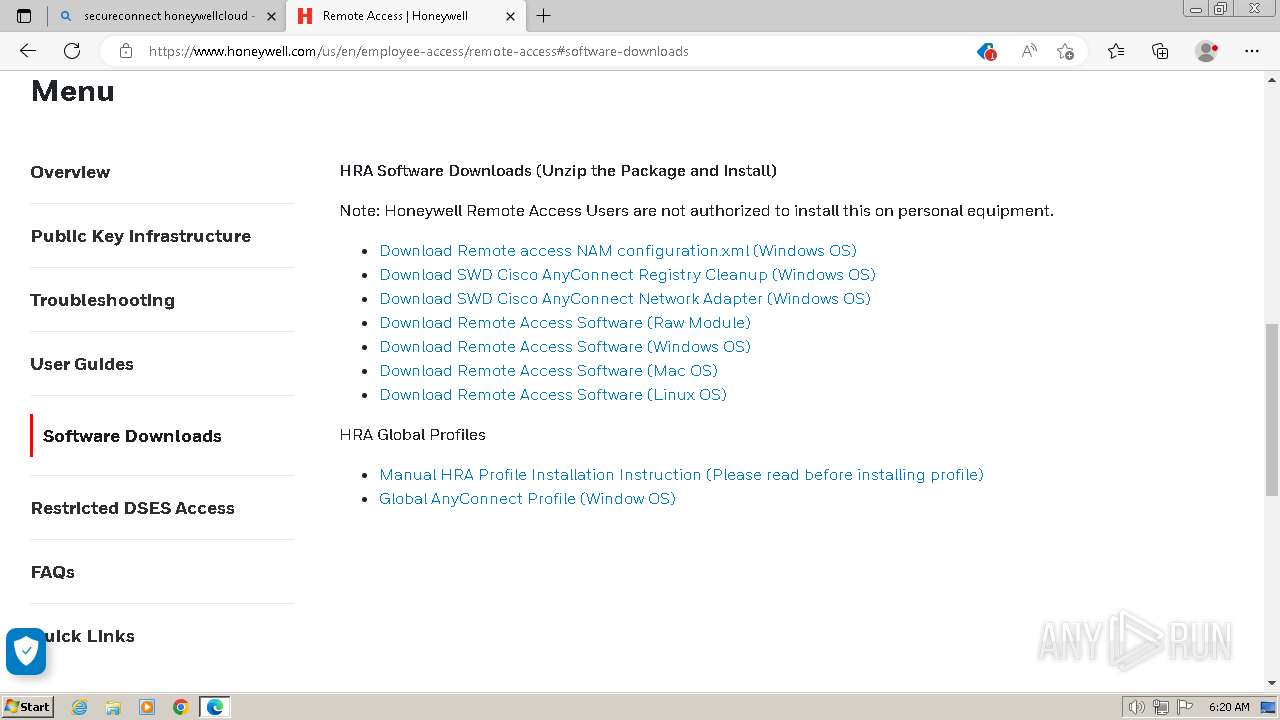This screenshot has width=1280, height=720.
Task: Click the address bar URL
Action: coord(418,51)
